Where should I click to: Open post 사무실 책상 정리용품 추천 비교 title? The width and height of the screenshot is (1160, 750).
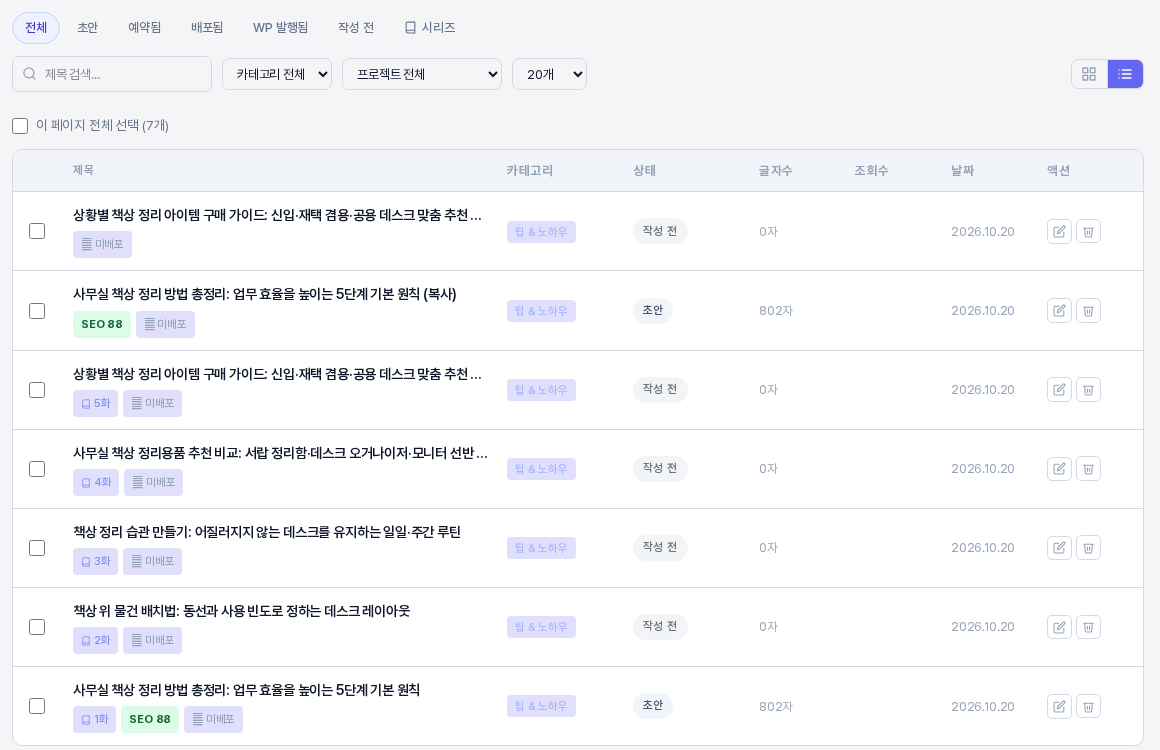(x=280, y=453)
